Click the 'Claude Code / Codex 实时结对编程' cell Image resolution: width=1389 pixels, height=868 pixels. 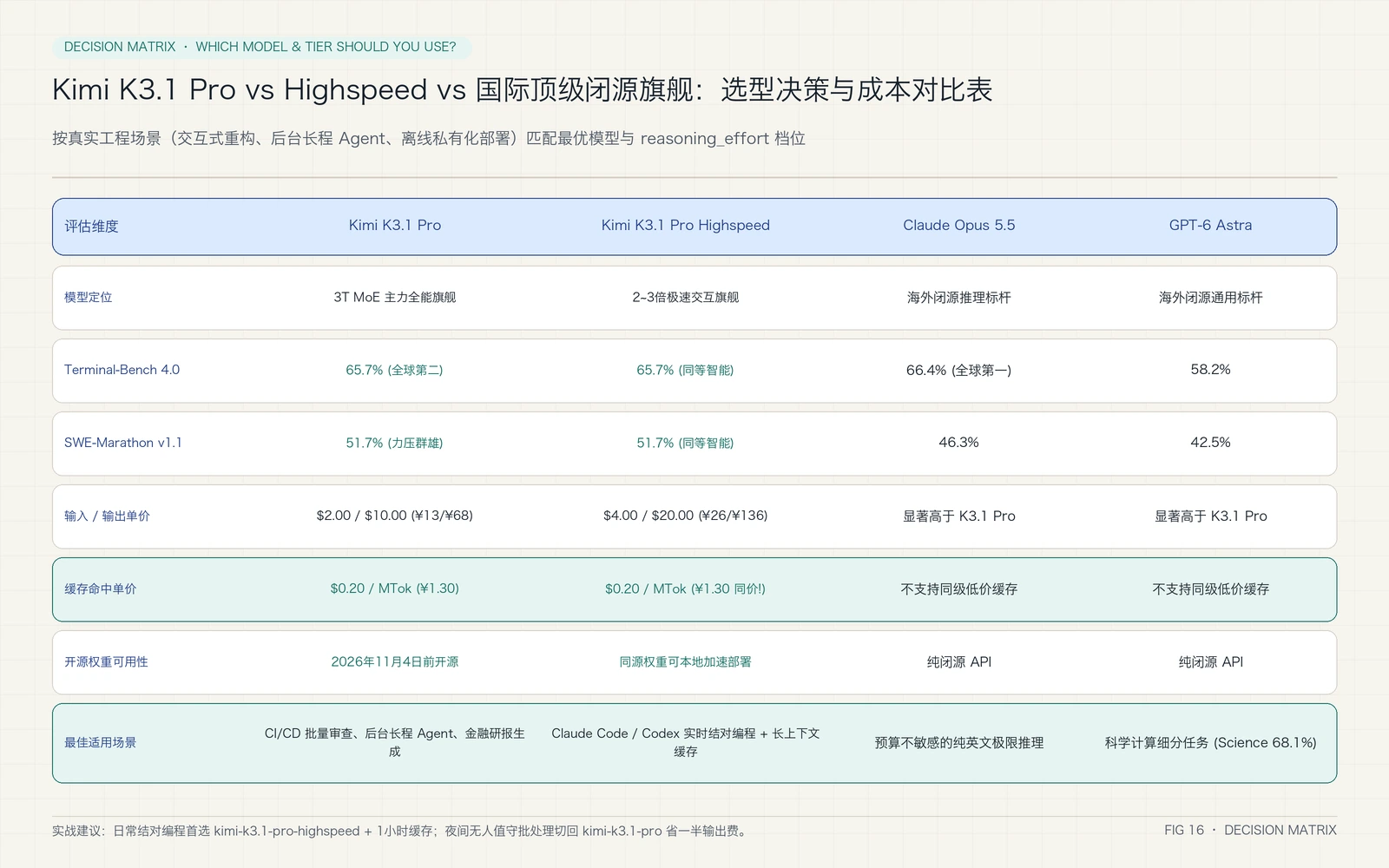pos(686,743)
